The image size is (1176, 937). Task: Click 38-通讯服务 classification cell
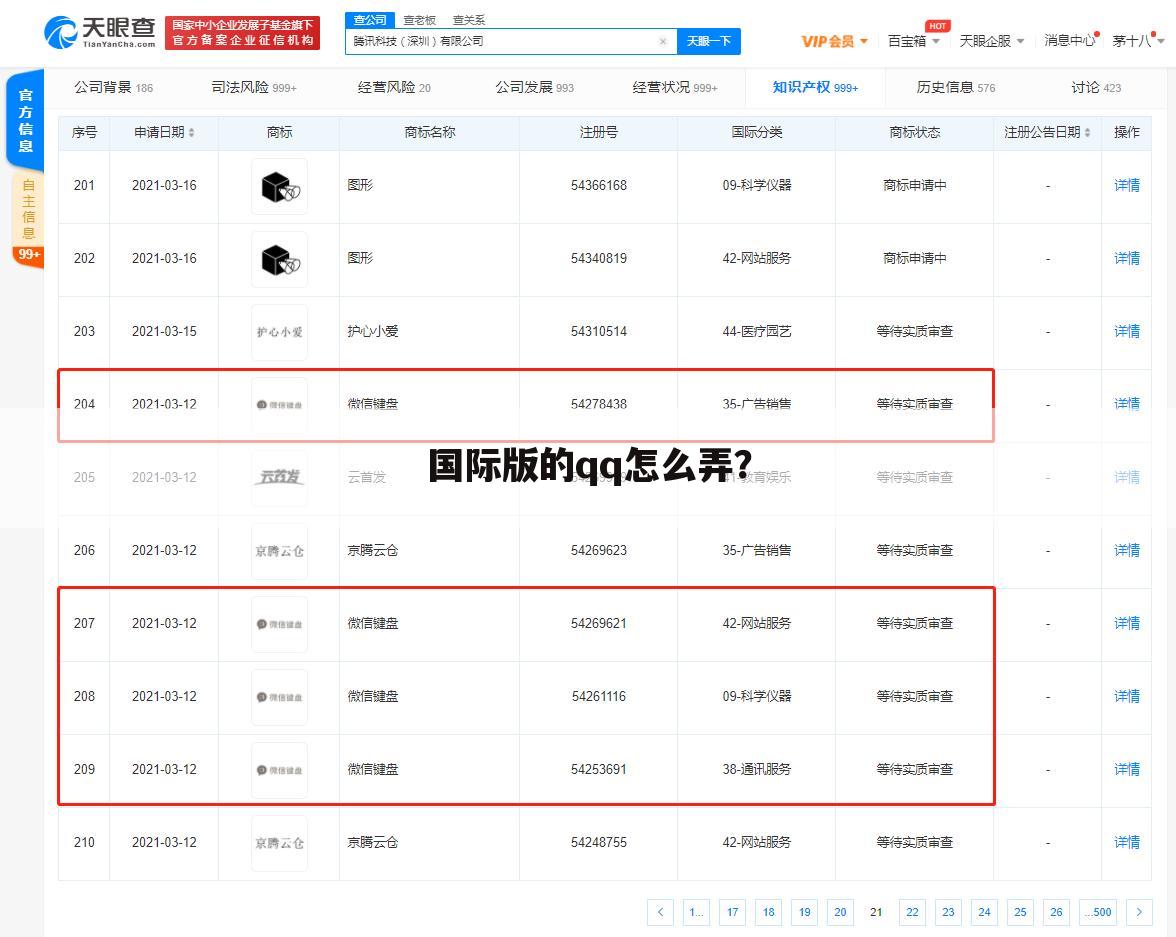tap(756, 769)
